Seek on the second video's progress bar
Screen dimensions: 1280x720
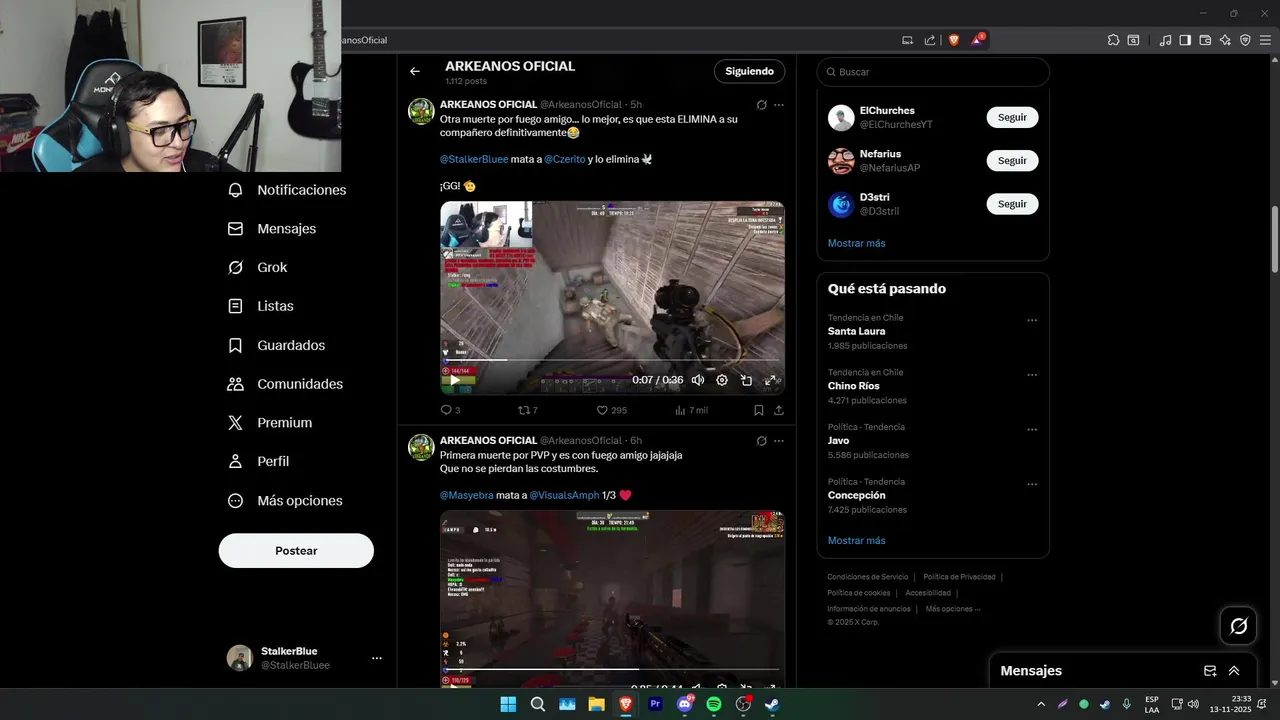click(x=612, y=669)
